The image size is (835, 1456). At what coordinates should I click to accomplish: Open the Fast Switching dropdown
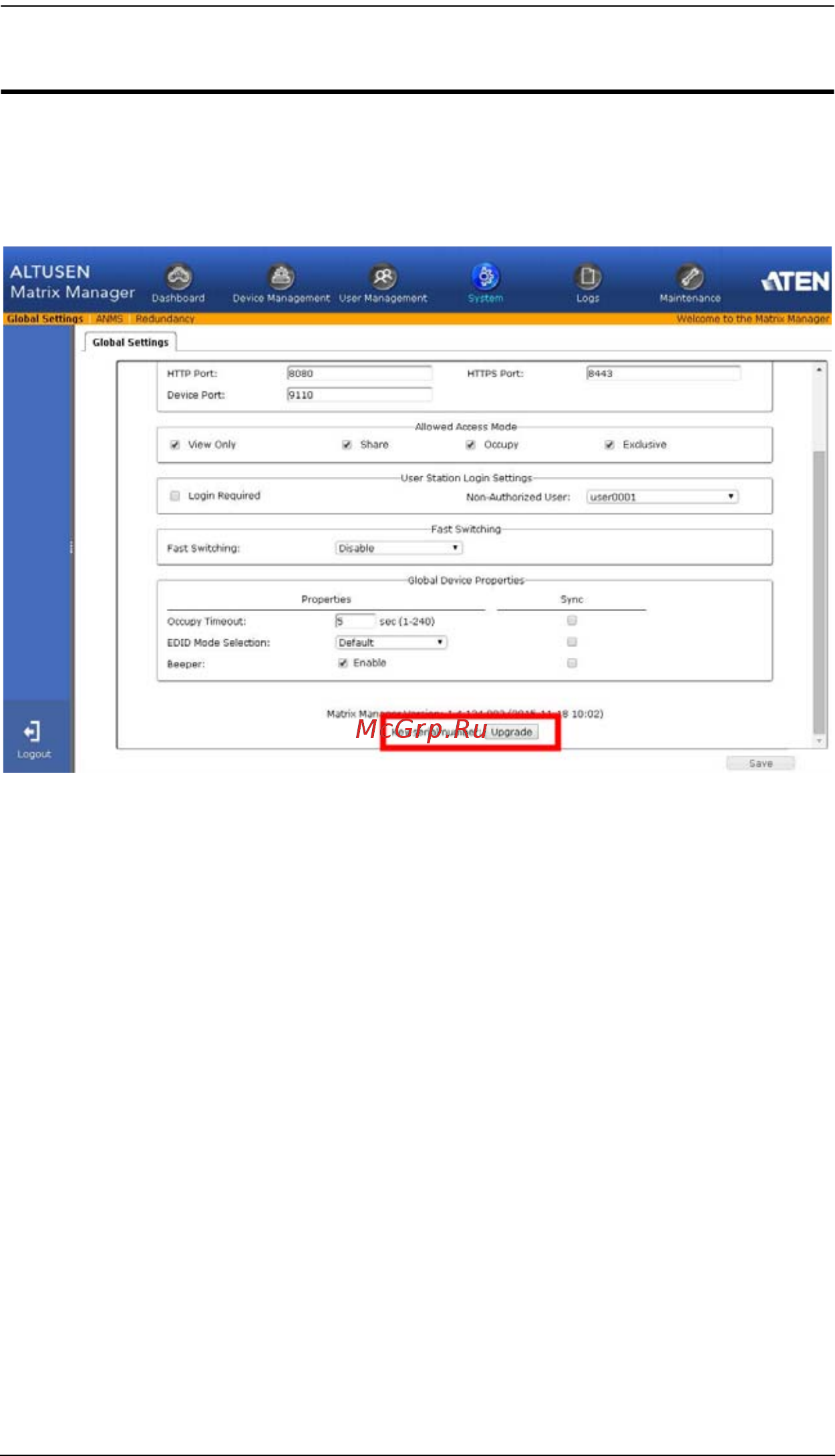(x=399, y=548)
